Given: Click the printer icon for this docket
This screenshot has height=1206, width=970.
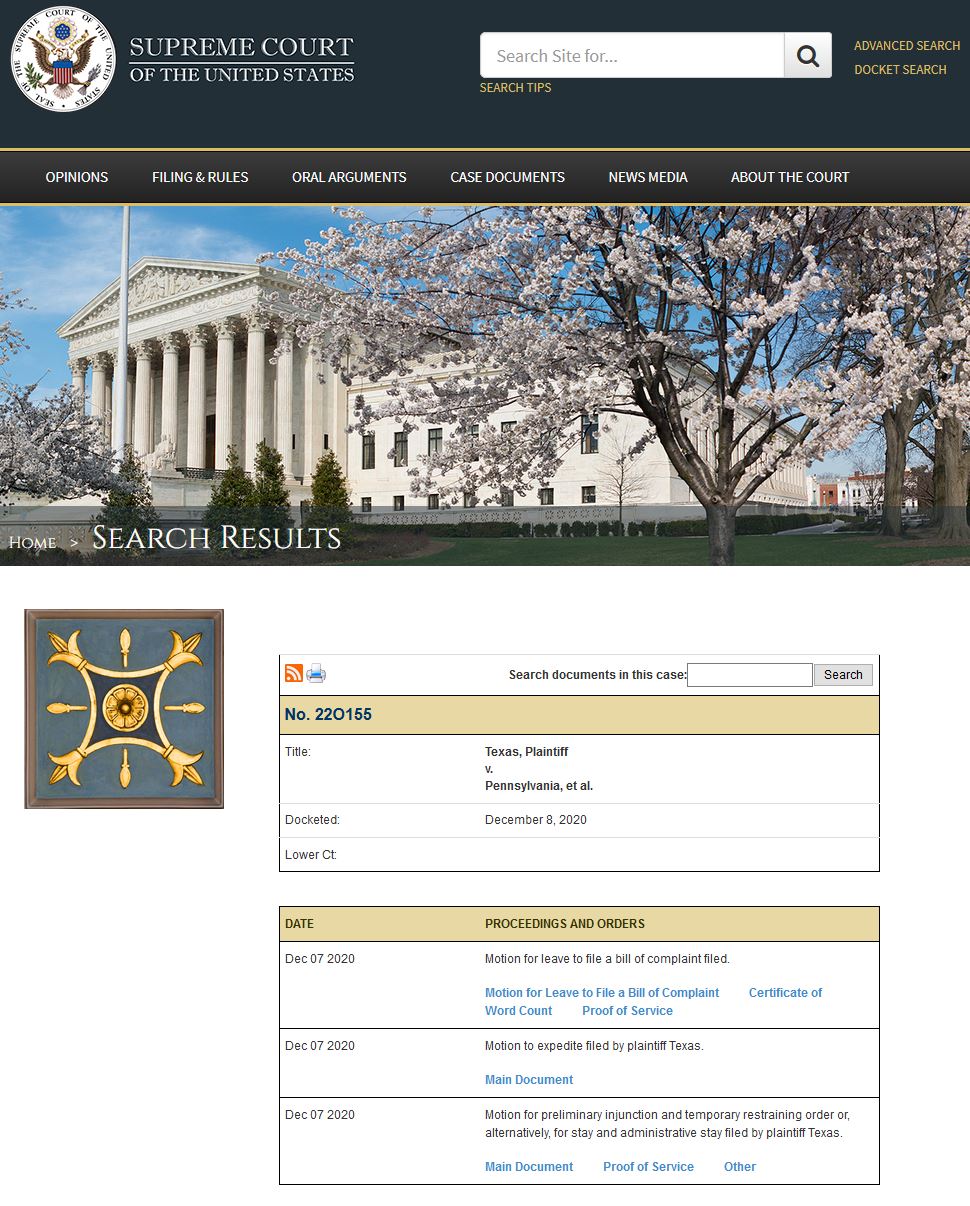Looking at the screenshot, I should click(x=316, y=673).
